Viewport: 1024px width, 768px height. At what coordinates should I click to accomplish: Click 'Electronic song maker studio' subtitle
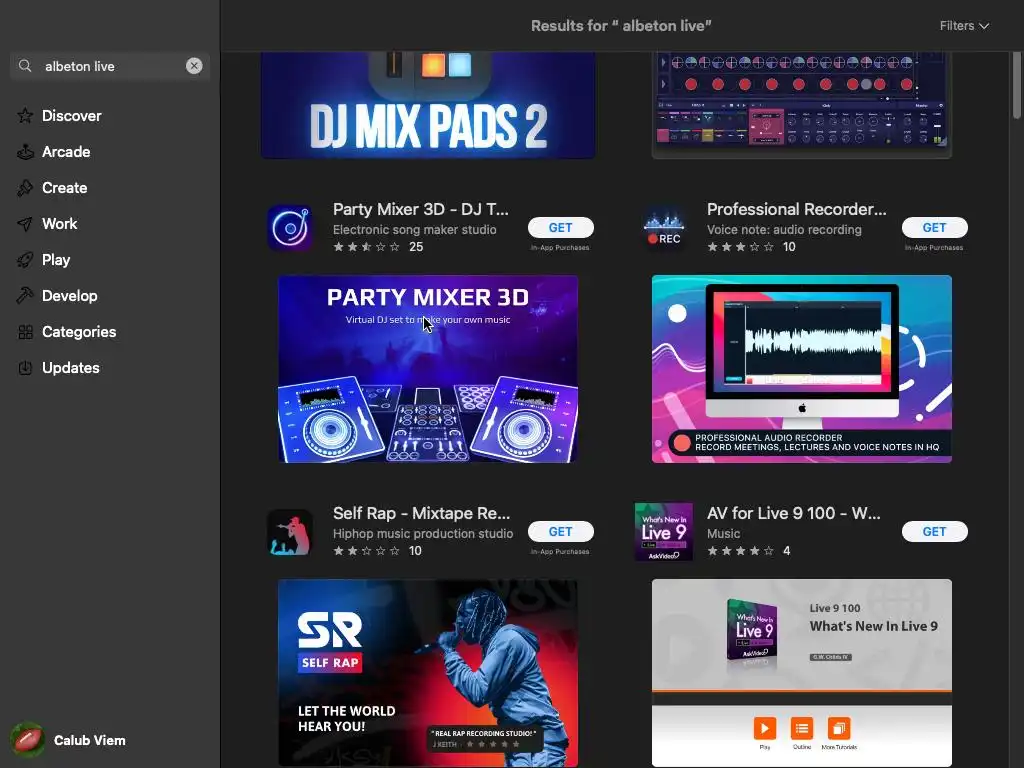pyautogui.click(x=414, y=230)
